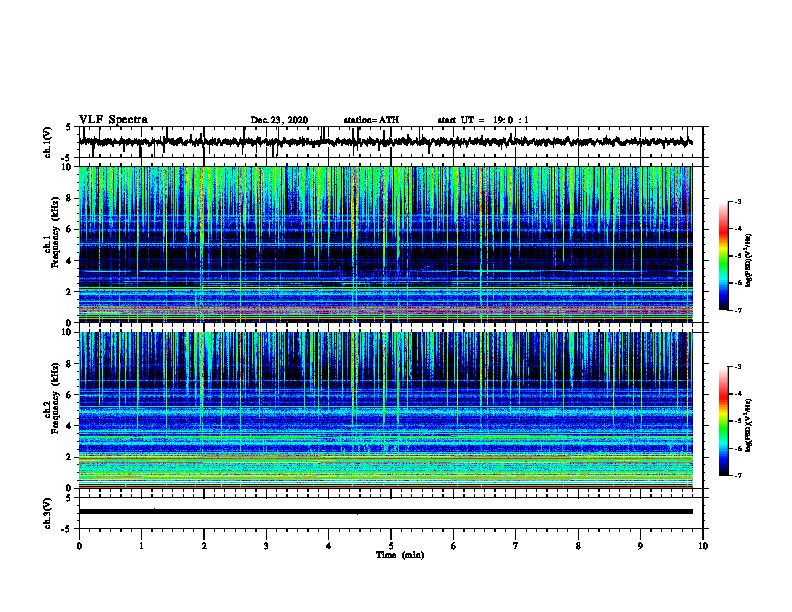Click time axis tick label "10"
Viewport: 792px width, 612px height.
[x=703, y=546]
